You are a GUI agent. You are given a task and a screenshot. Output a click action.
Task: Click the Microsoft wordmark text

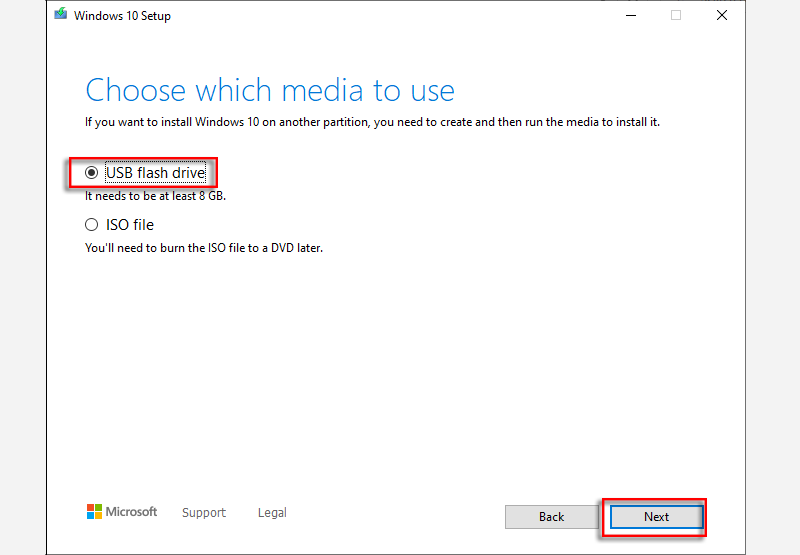pyautogui.click(x=132, y=512)
